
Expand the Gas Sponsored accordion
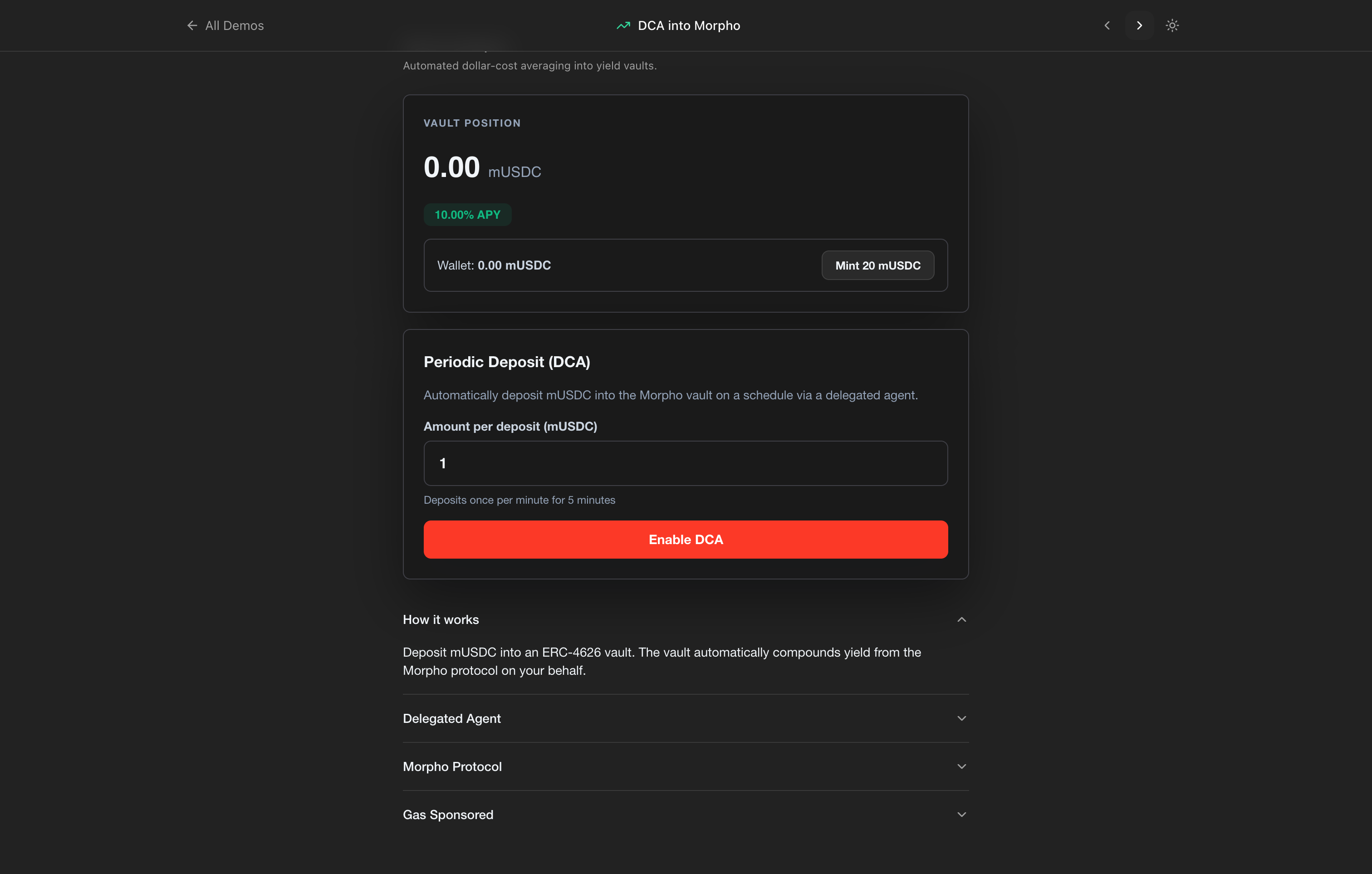tap(448, 815)
